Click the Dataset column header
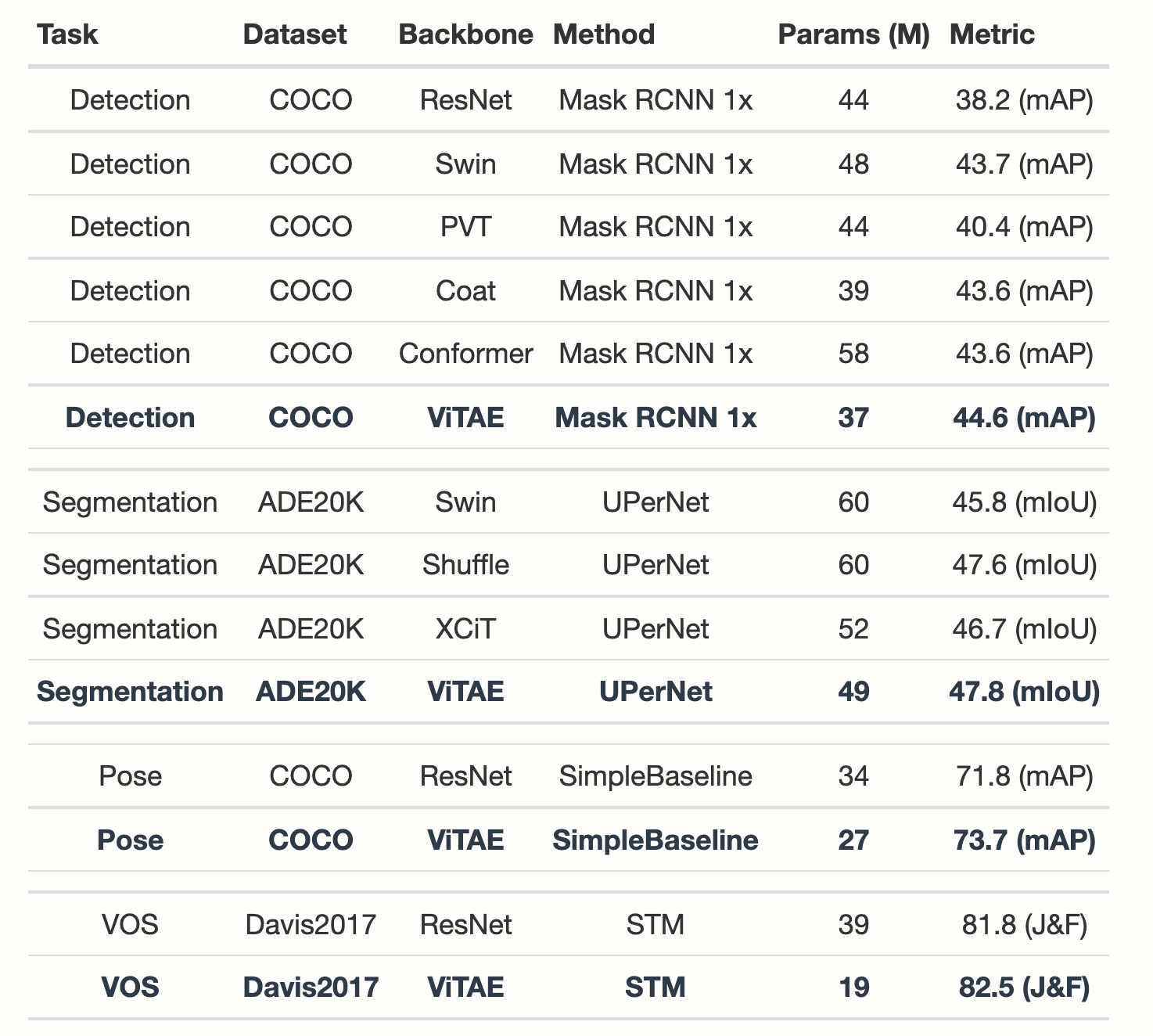 295,34
